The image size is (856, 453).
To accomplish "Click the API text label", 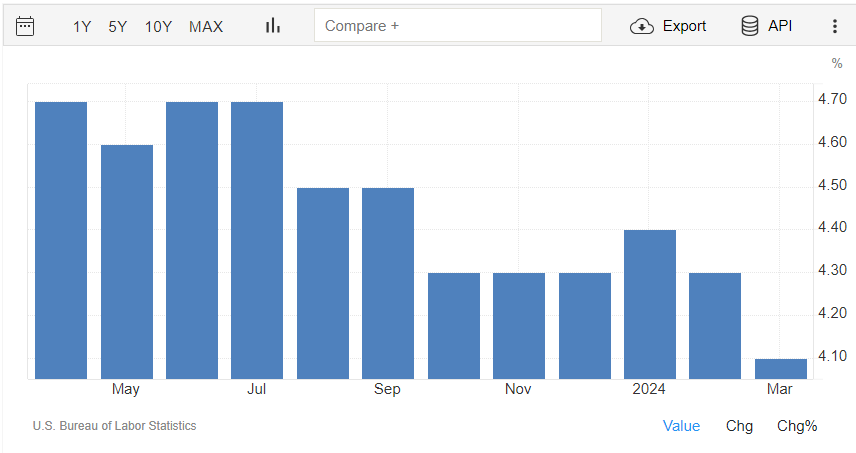I will click(x=780, y=26).
